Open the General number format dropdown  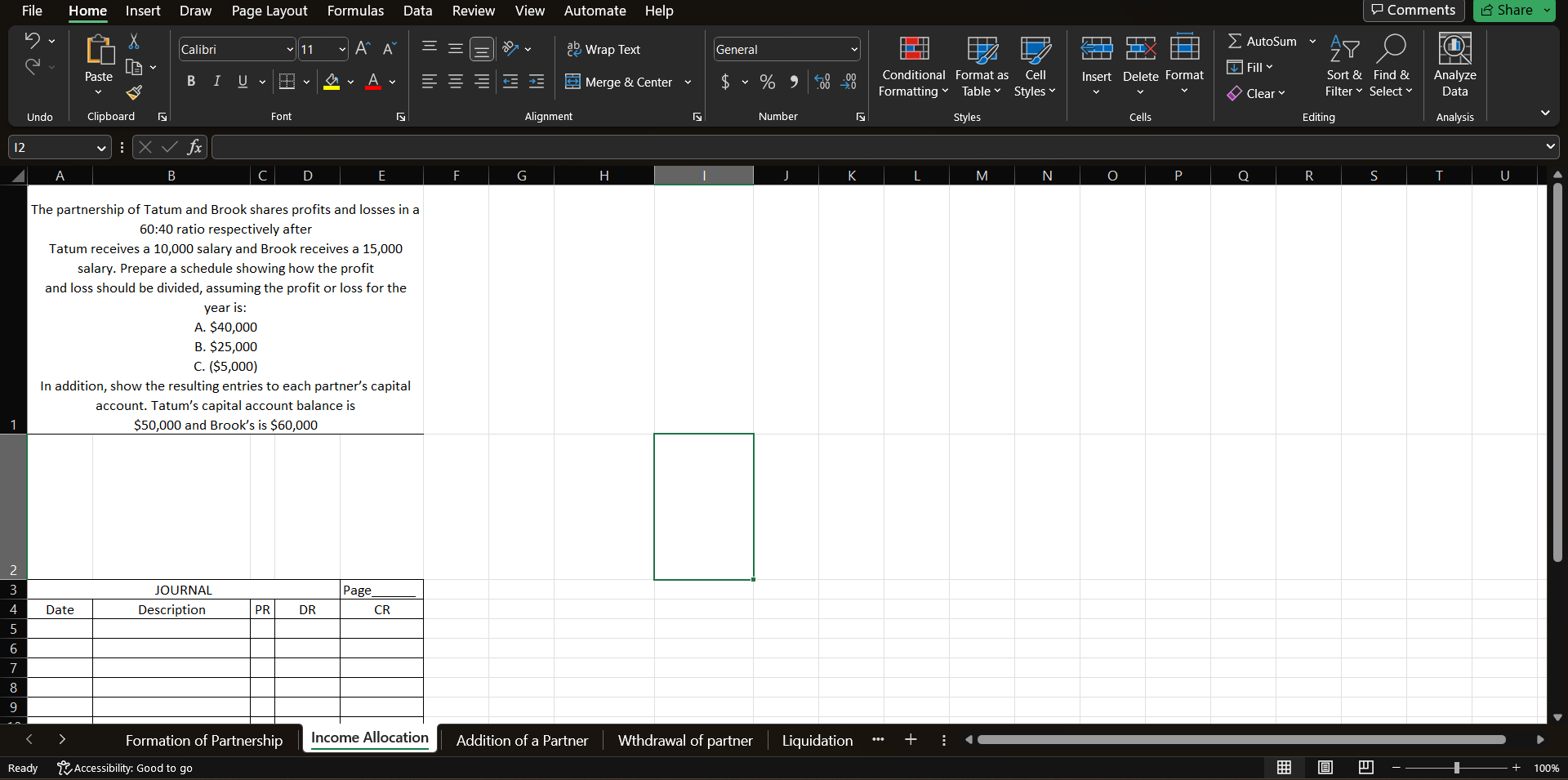point(854,50)
